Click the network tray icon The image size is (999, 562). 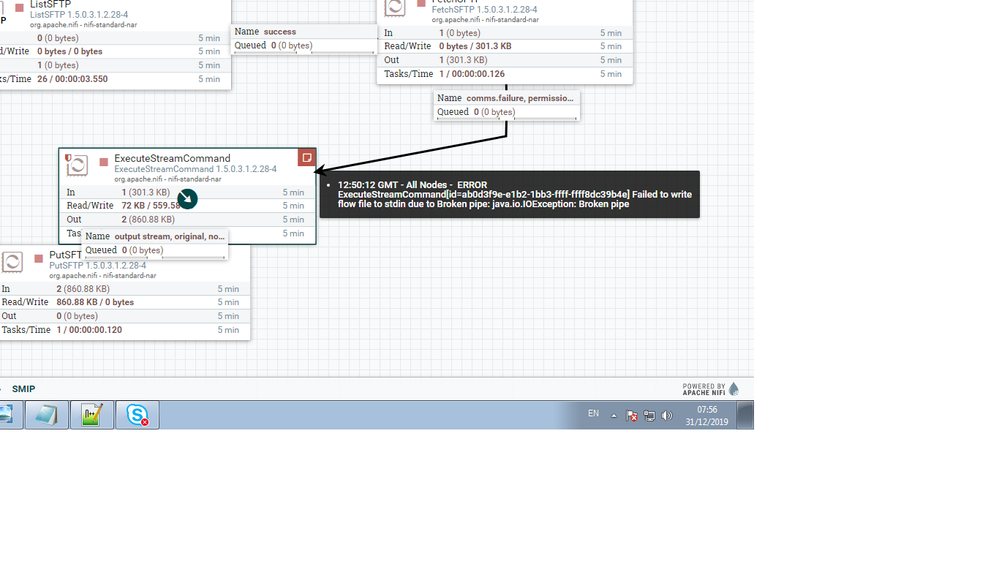(649, 415)
